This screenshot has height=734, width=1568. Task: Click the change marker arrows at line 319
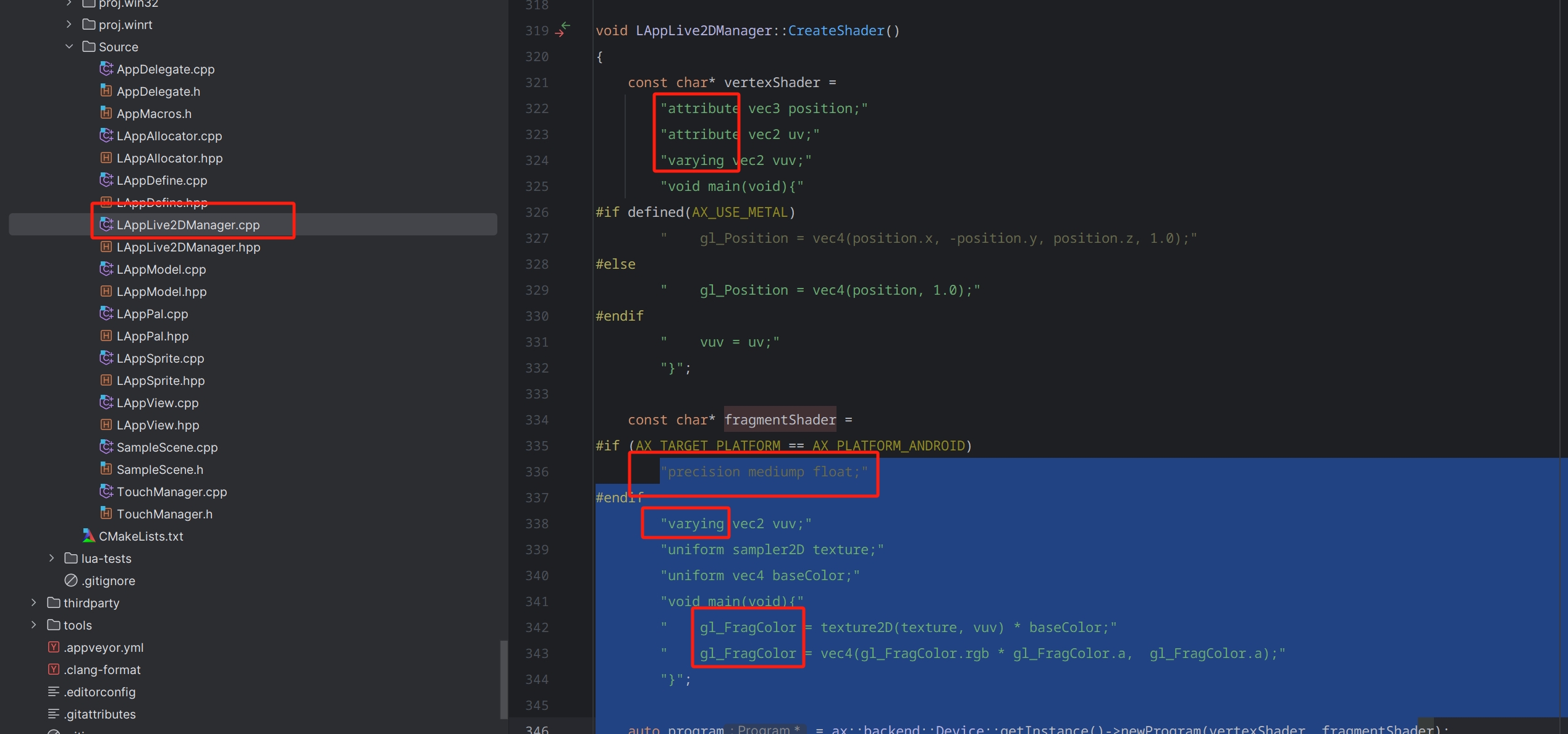pyautogui.click(x=563, y=29)
